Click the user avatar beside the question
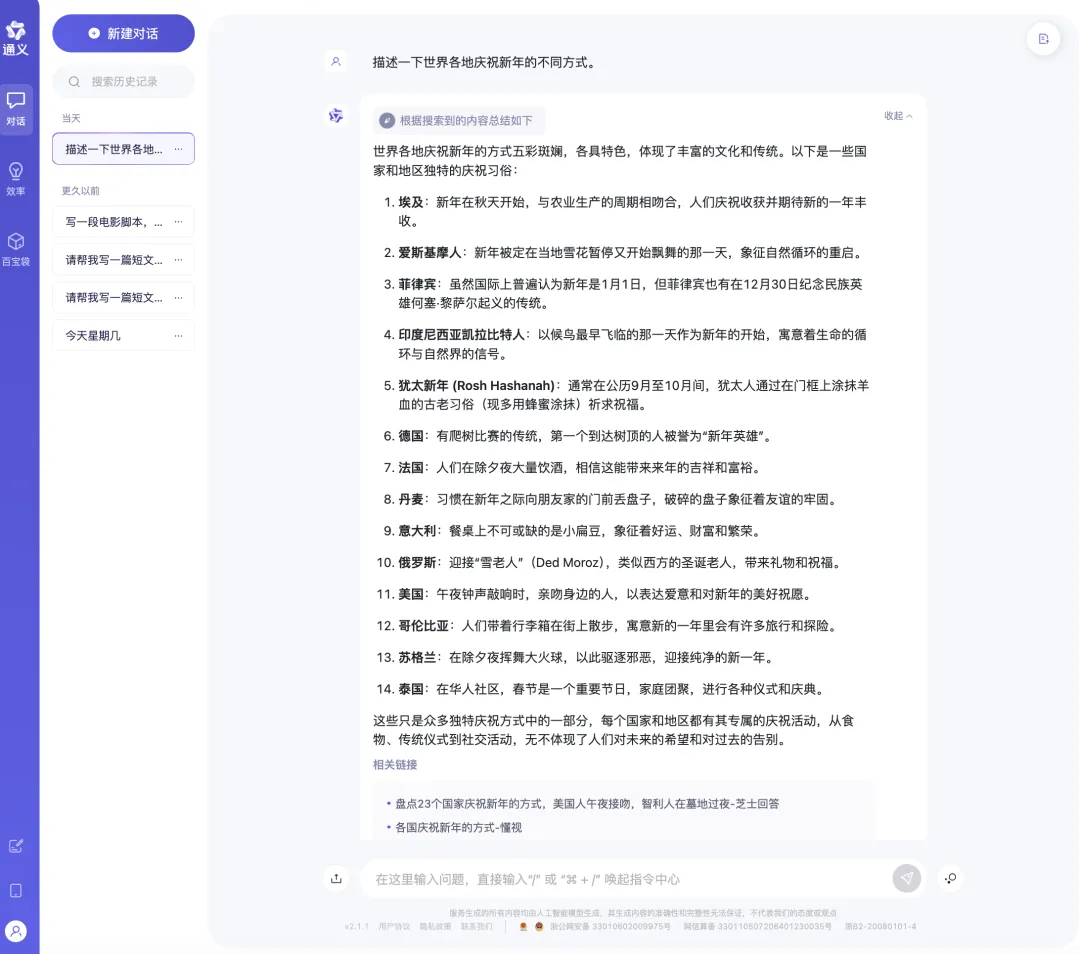This screenshot has height=954, width=1080. pos(336,62)
